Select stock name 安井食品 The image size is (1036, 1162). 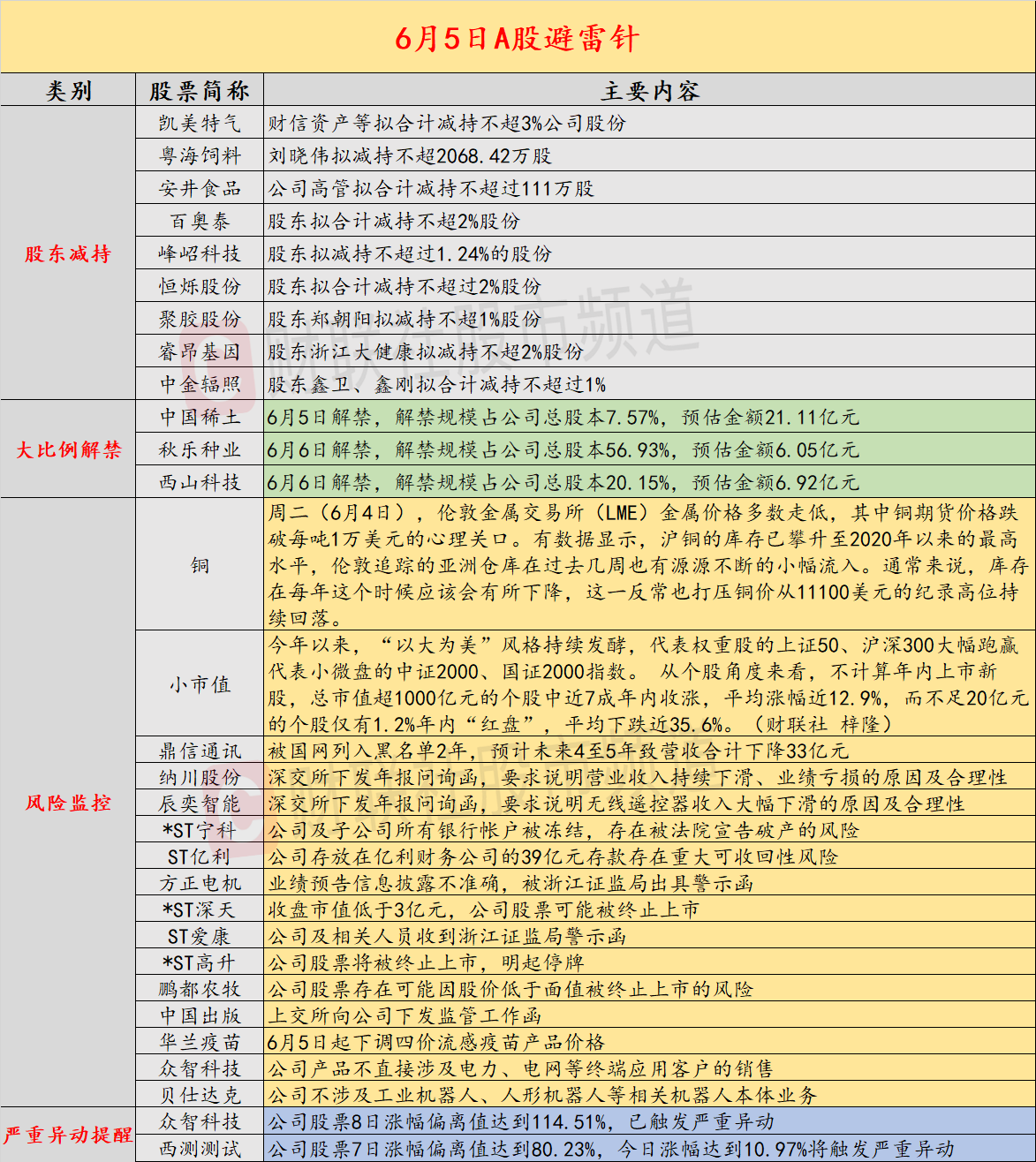pyautogui.click(x=200, y=189)
